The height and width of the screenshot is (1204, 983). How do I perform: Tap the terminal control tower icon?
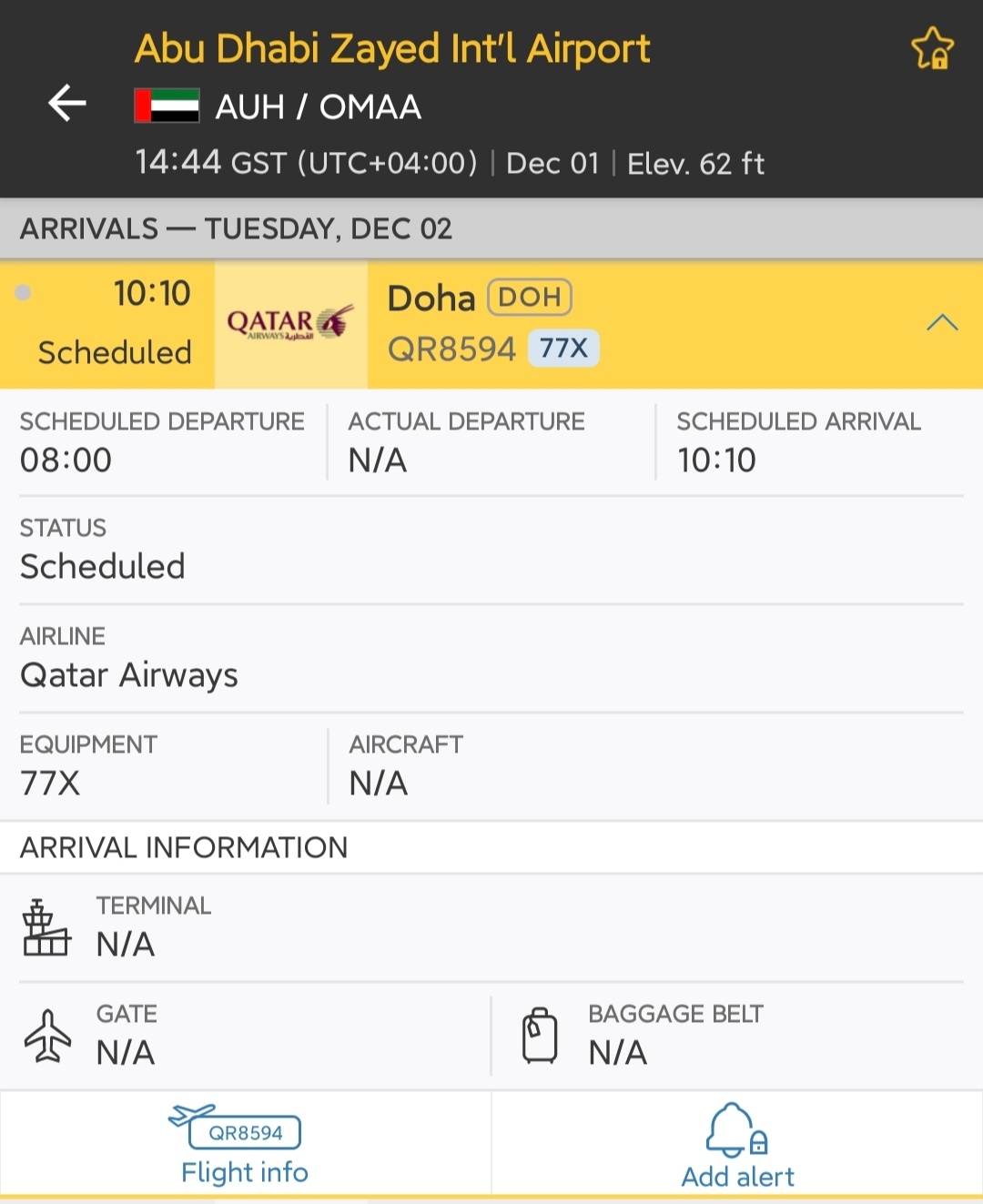(x=46, y=927)
